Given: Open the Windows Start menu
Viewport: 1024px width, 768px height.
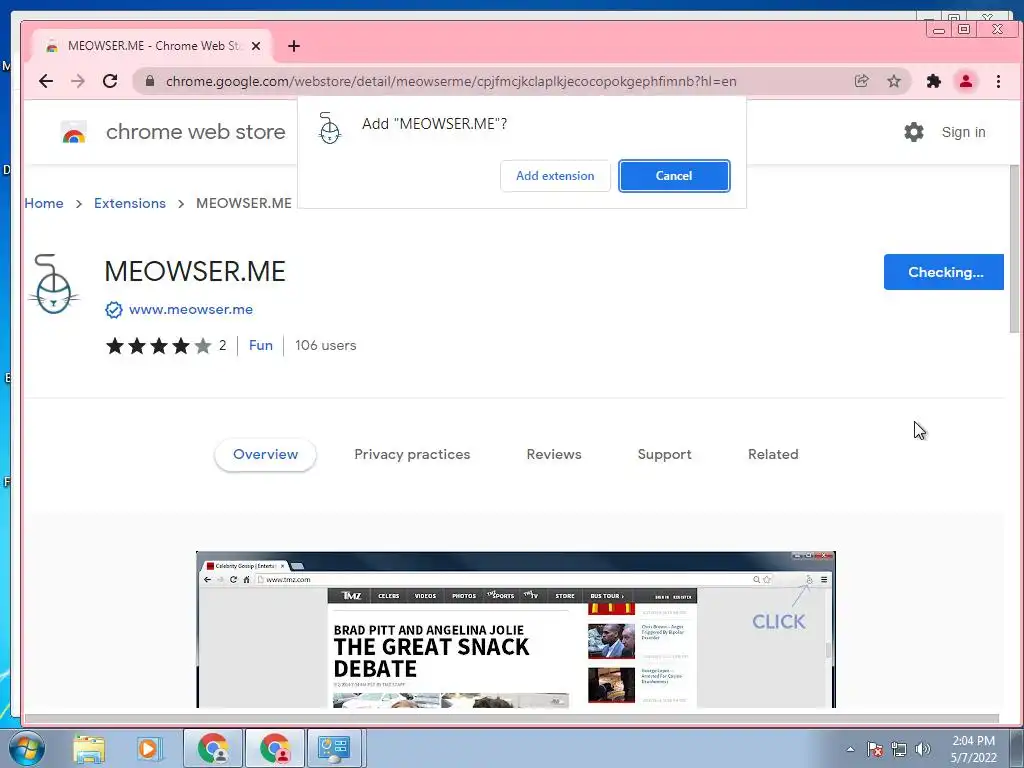Looking at the screenshot, I should pyautogui.click(x=27, y=748).
